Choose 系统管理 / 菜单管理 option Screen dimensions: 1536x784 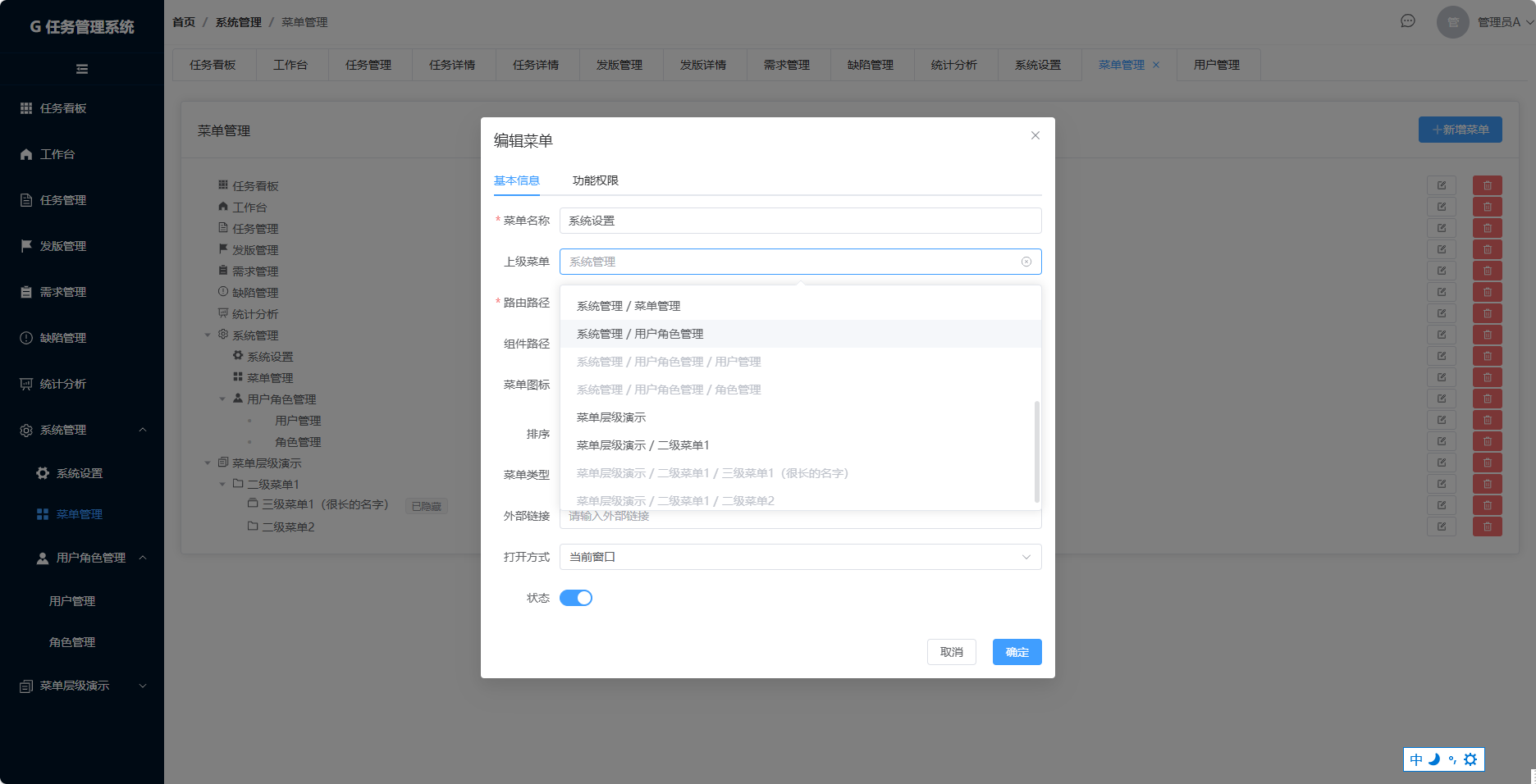pyautogui.click(x=801, y=306)
